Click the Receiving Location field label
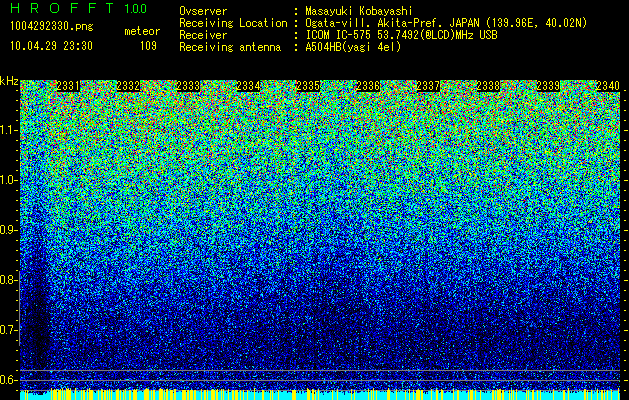The height and width of the screenshot is (400, 629). (233, 23)
